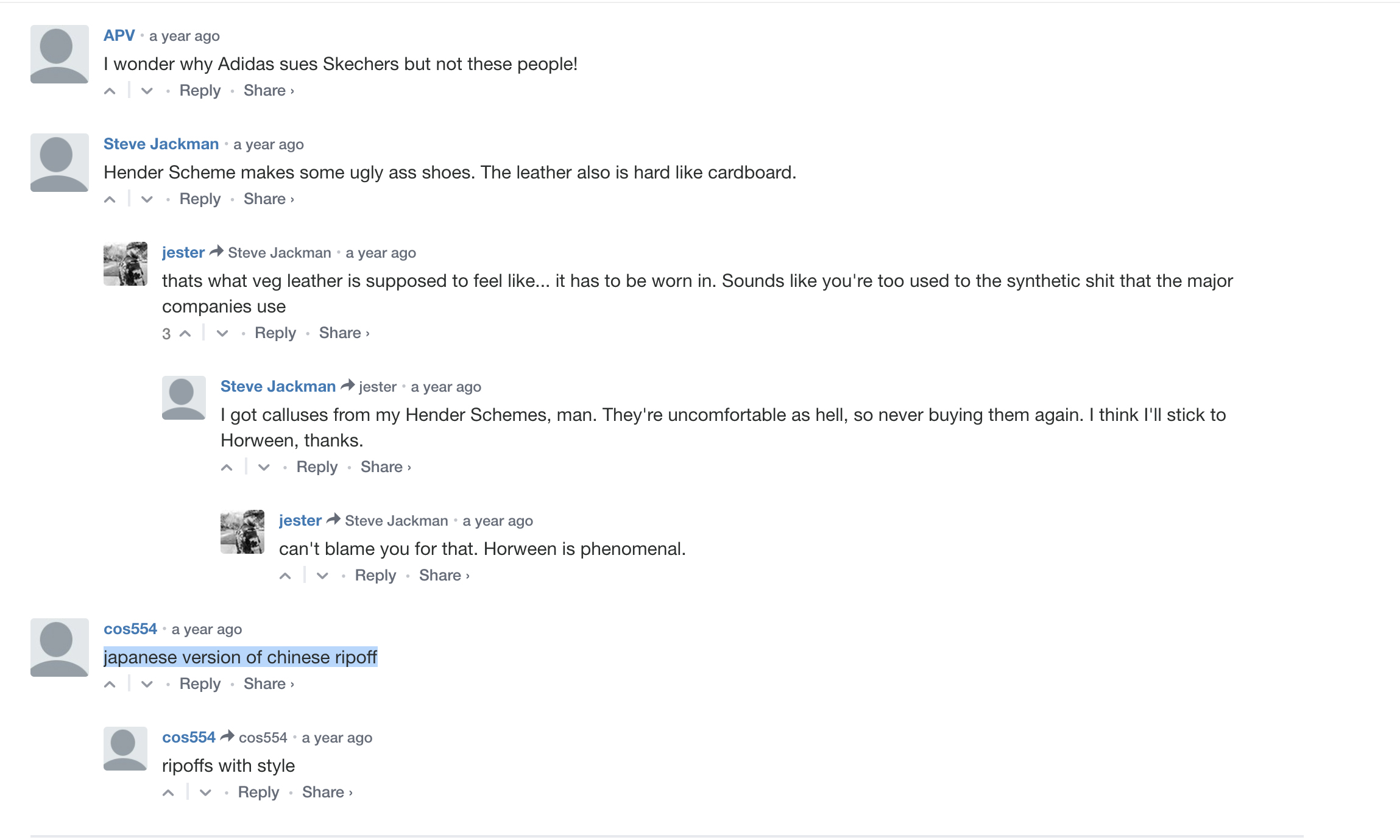Viewport: 1400px width, 840px height.
Task: Open top-level Steve Jackman username link
Action: 161,144
